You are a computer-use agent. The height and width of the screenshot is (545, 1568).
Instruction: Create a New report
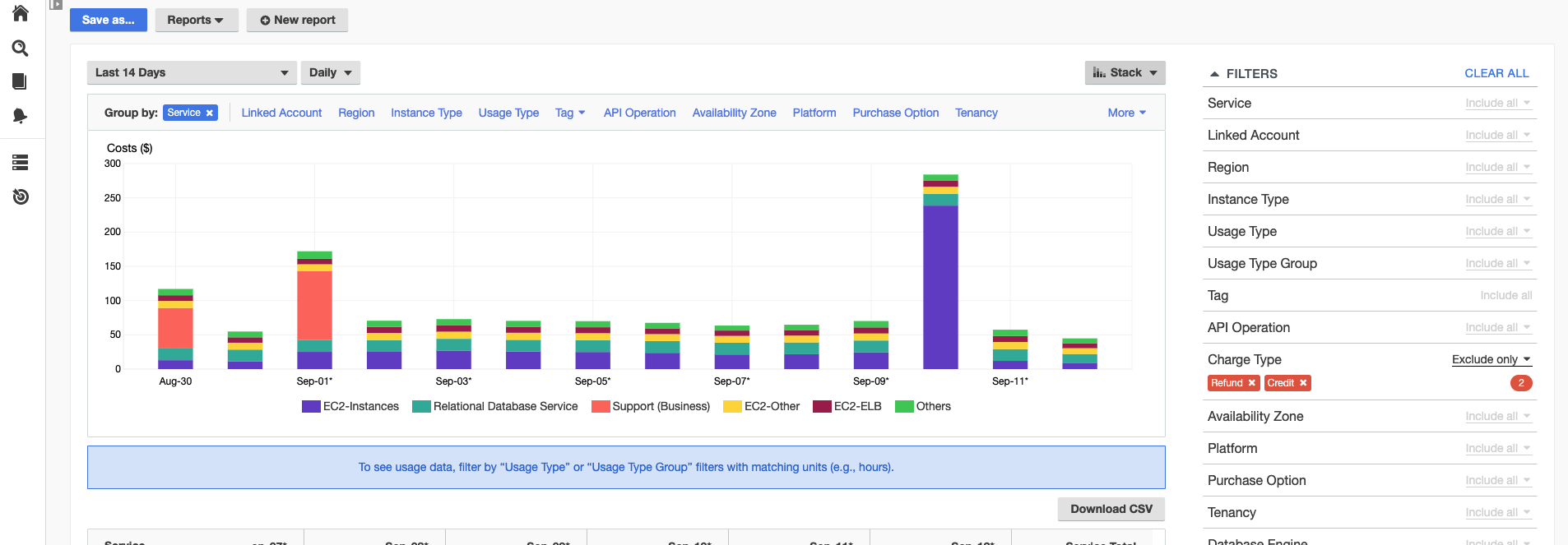pos(297,20)
